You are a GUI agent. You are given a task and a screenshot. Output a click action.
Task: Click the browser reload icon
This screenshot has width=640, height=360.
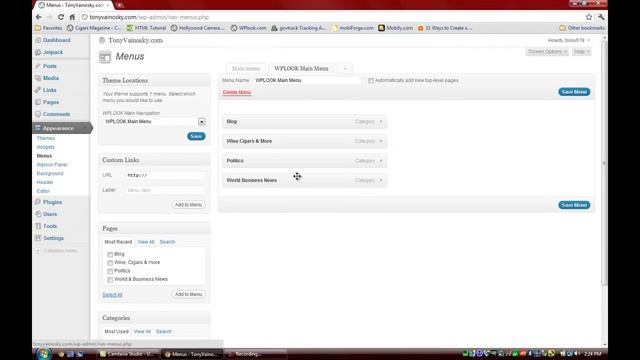(61, 17)
